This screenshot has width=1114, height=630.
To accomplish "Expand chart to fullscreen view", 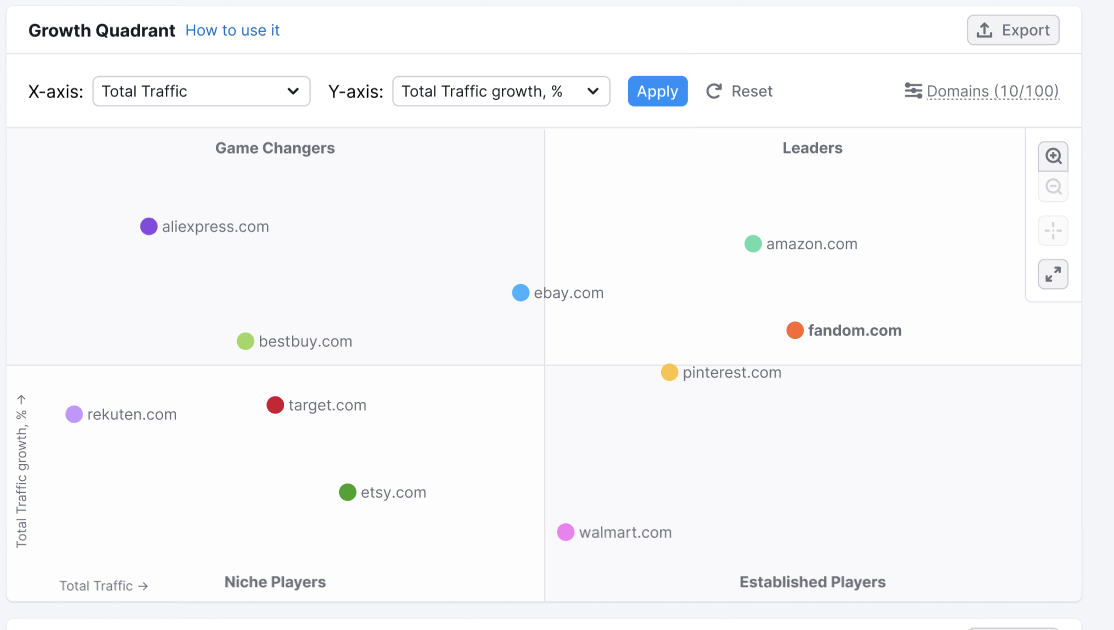I will (x=1053, y=274).
